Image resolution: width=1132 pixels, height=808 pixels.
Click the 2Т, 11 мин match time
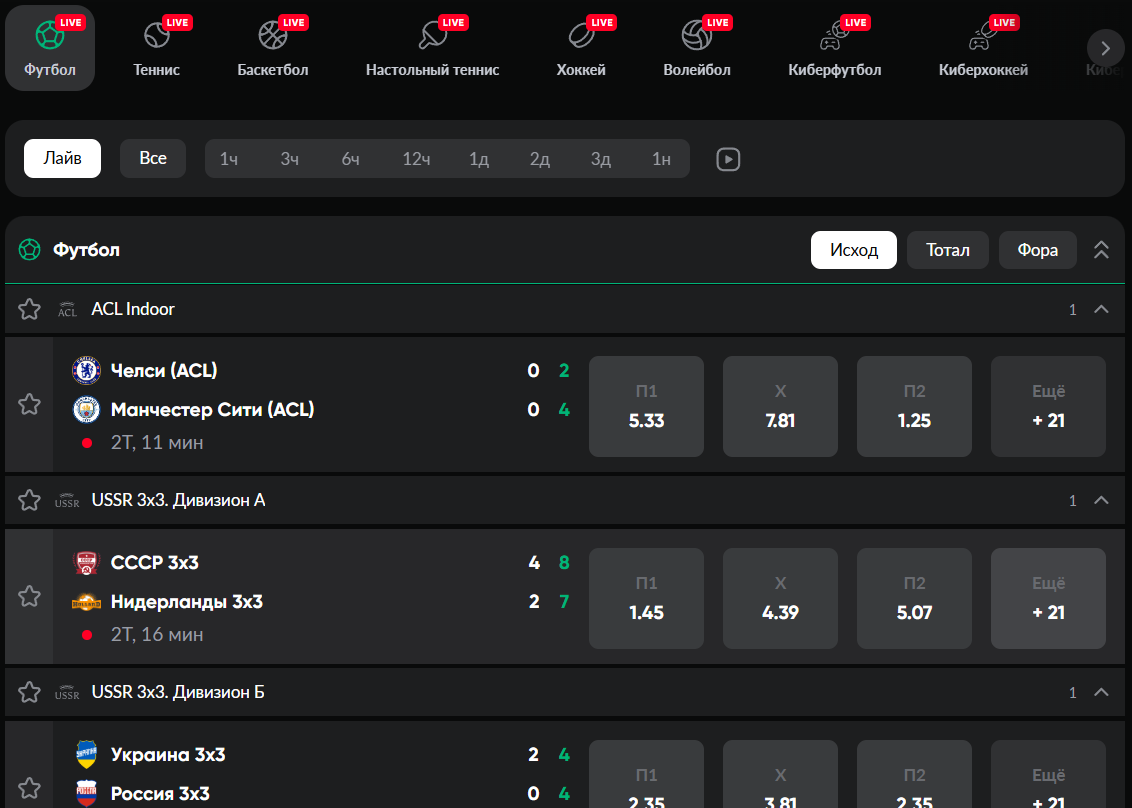pos(157,443)
